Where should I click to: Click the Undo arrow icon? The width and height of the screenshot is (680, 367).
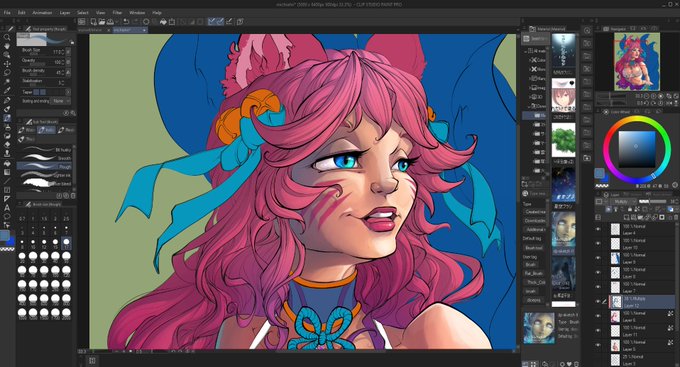[126, 21]
